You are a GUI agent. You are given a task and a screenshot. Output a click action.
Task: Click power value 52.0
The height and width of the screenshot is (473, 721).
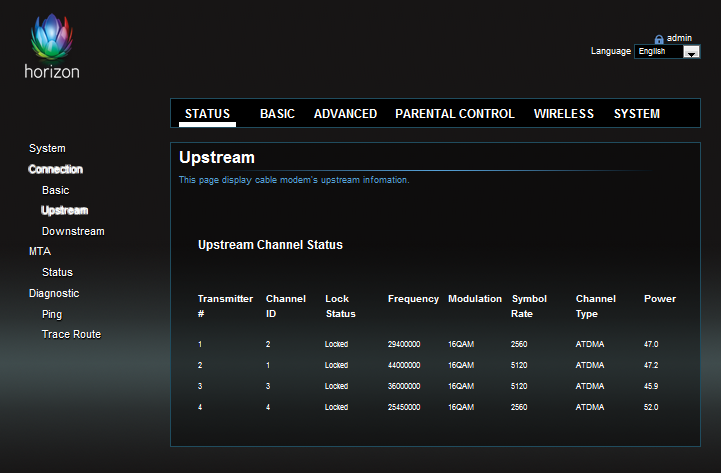click(651, 407)
